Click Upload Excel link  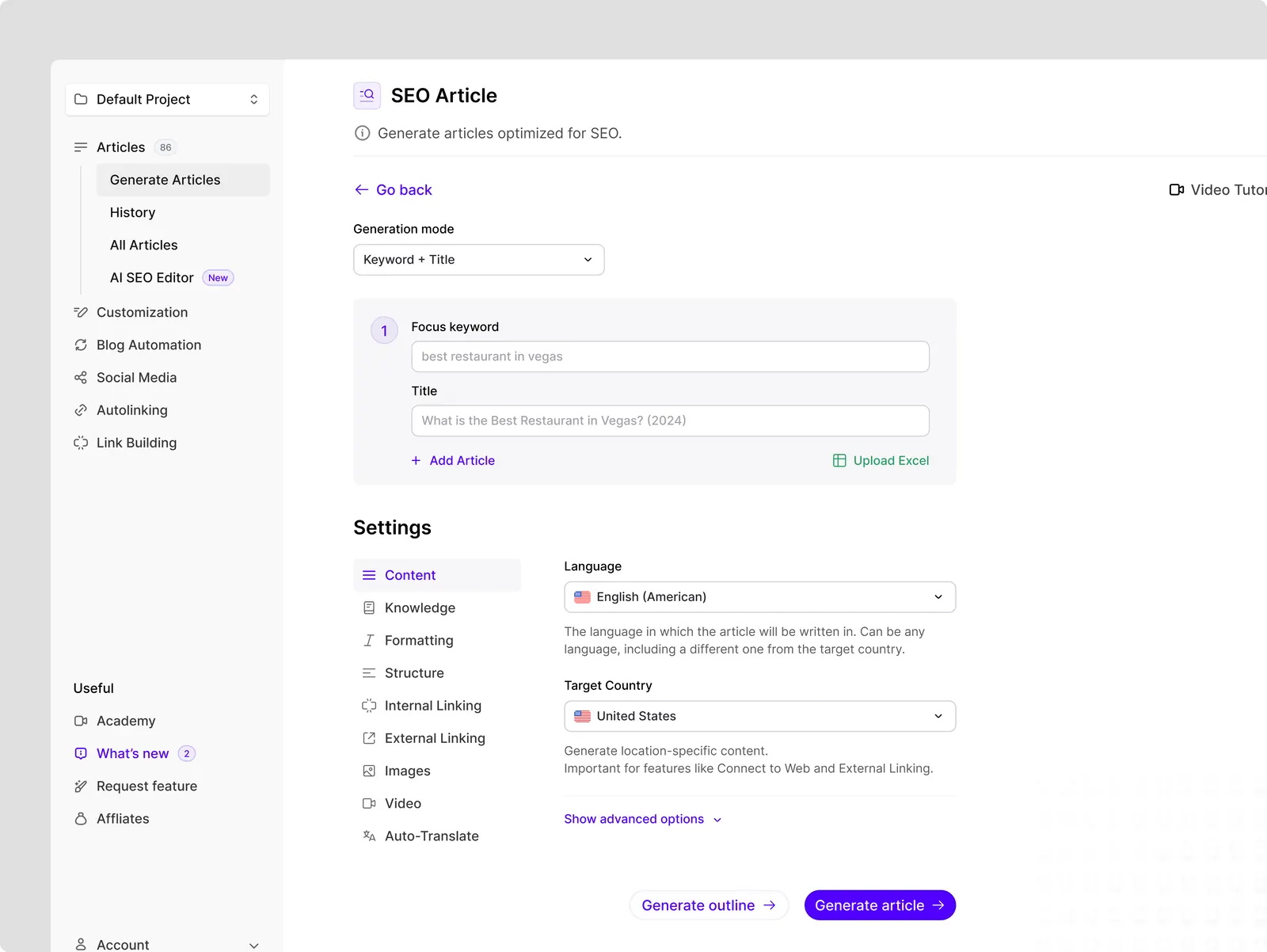click(881, 460)
